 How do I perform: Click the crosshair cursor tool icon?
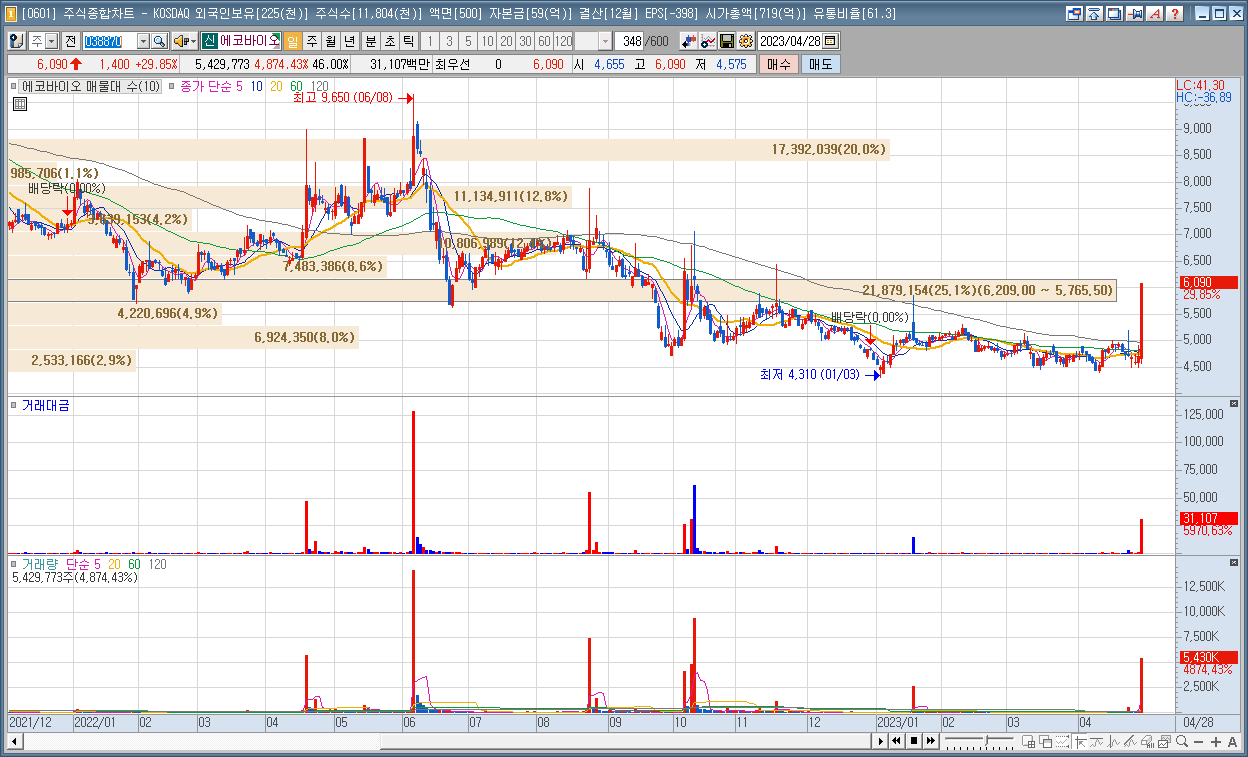(x=1080, y=742)
